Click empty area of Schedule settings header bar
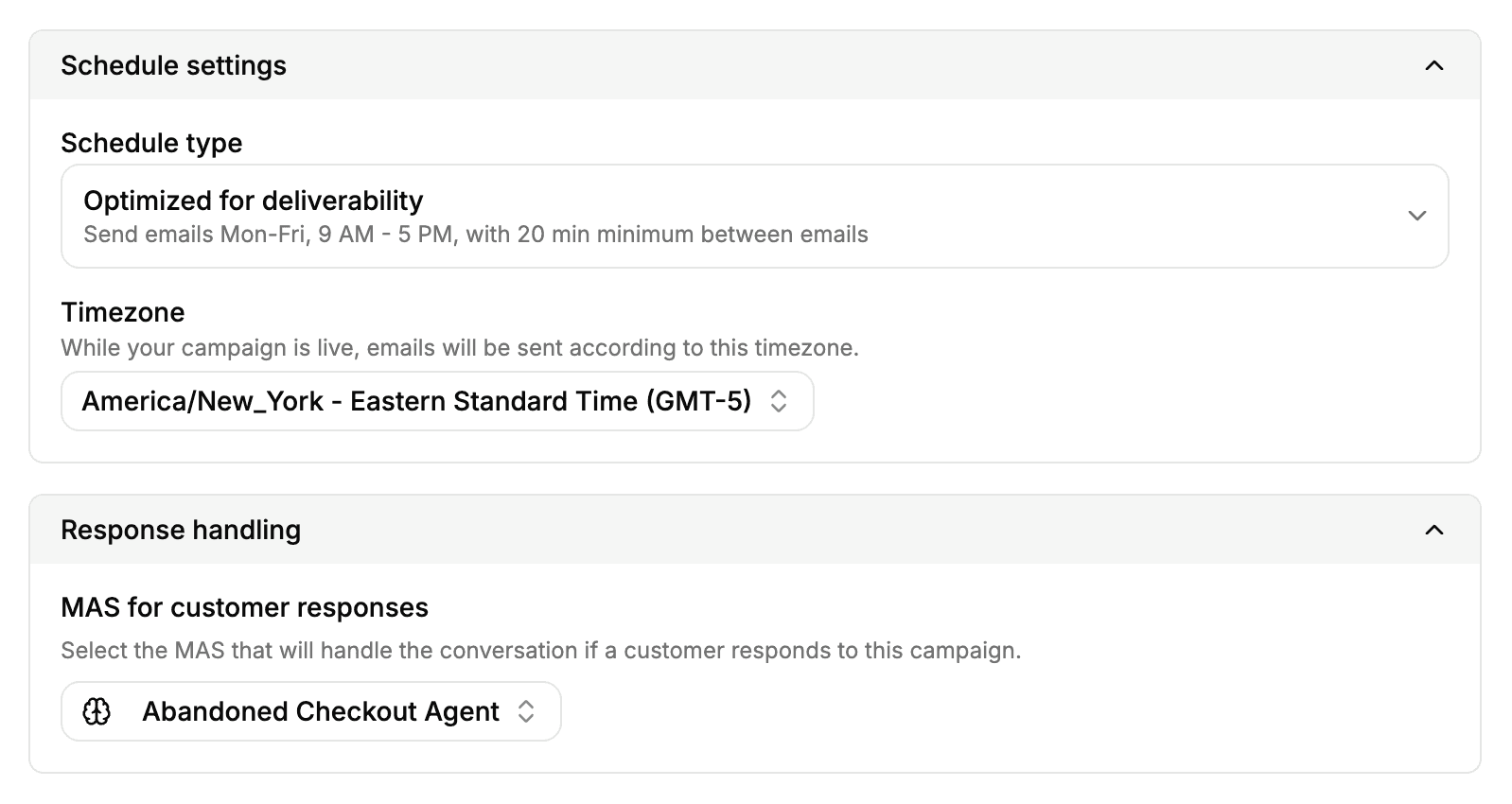 click(852, 65)
